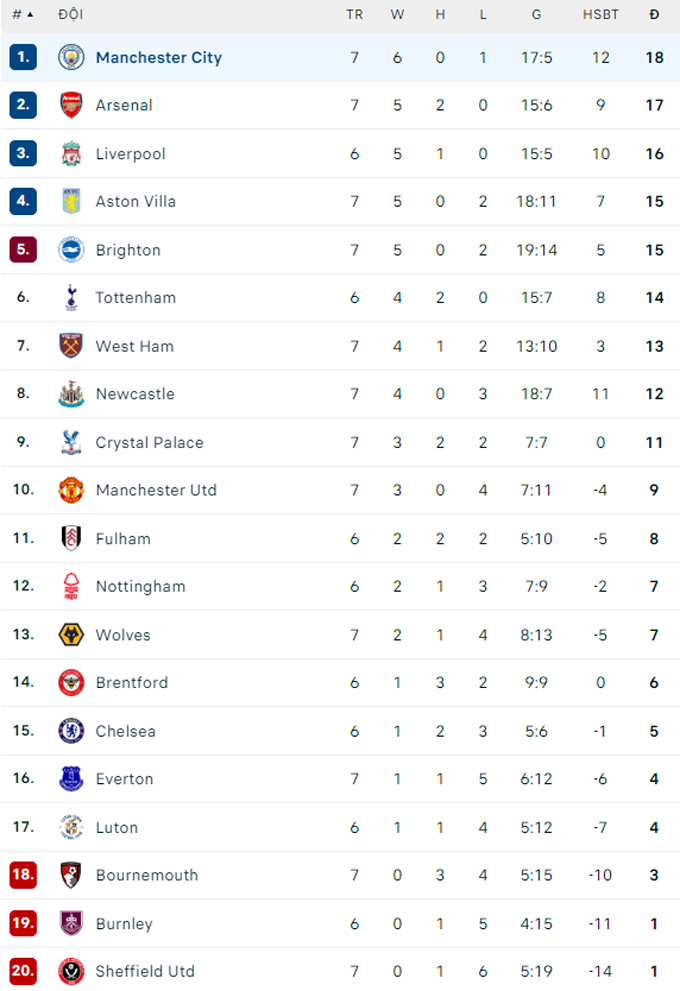The height and width of the screenshot is (991, 680).
Task: Click the Manchester City club crest
Action: (71, 58)
